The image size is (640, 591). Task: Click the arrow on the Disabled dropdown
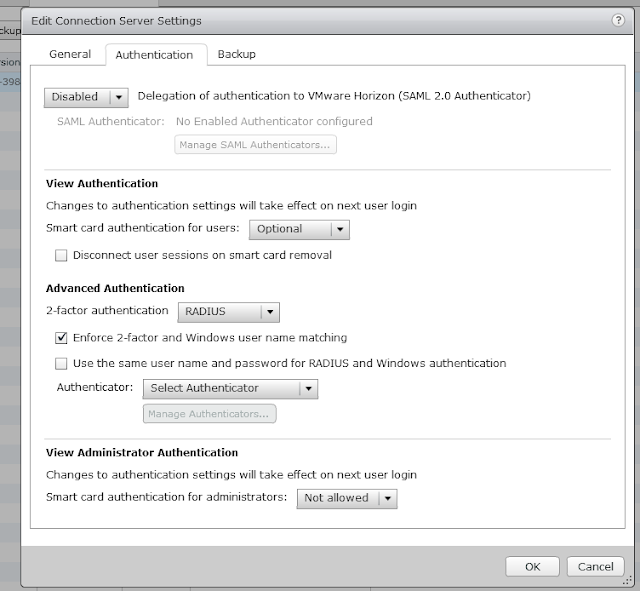point(119,97)
